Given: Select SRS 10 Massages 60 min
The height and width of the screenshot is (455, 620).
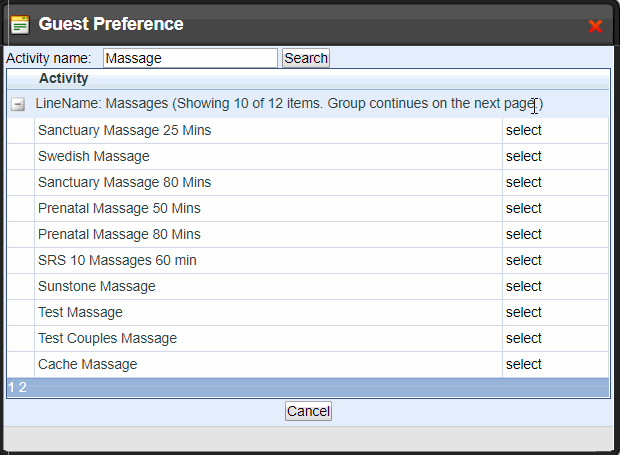Looking at the screenshot, I should click(523, 261).
